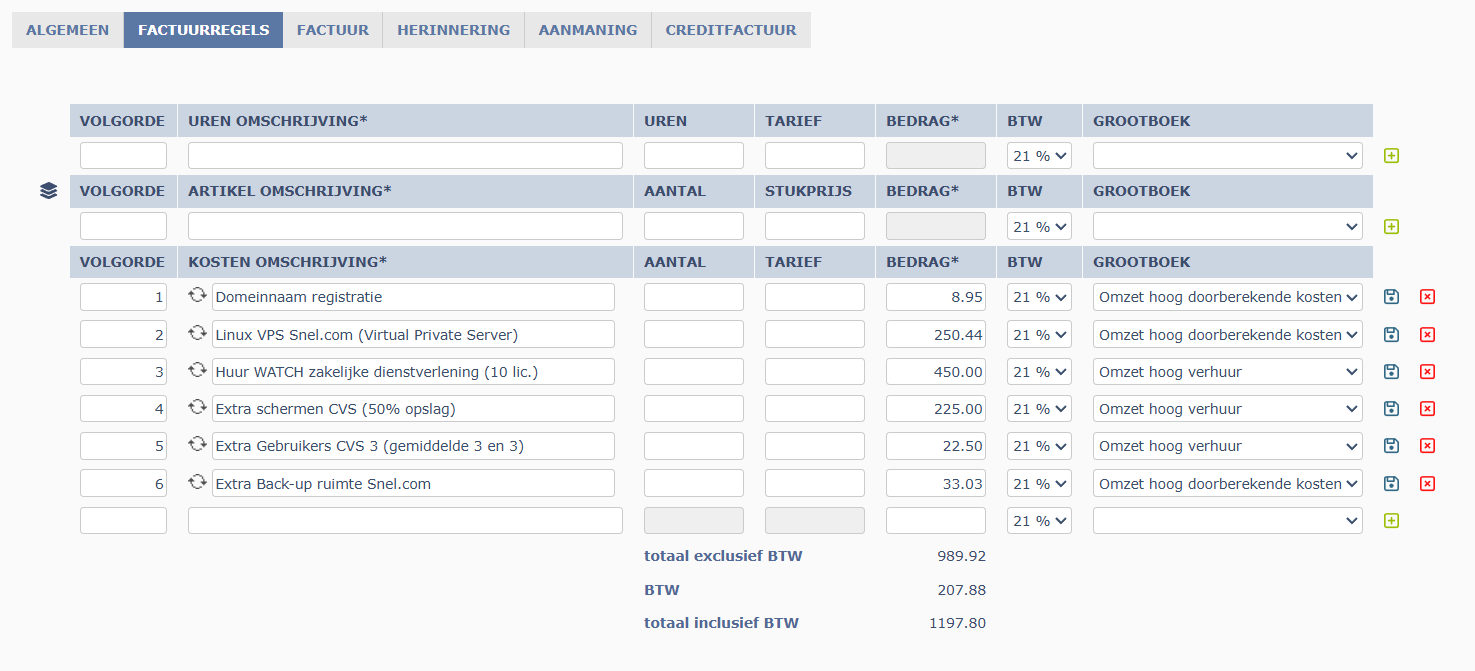The width and height of the screenshot is (1475, 671).
Task: Click the stacked layers icon beside artikel header
Action: pos(48,191)
